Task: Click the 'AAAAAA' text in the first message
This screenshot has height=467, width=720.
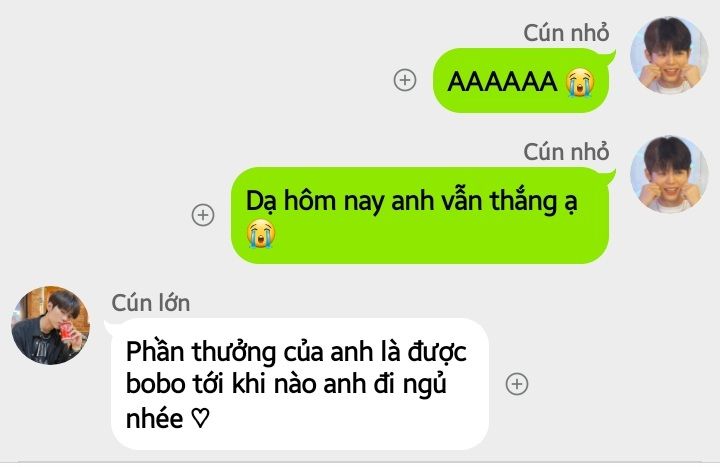Action: tap(502, 82)
